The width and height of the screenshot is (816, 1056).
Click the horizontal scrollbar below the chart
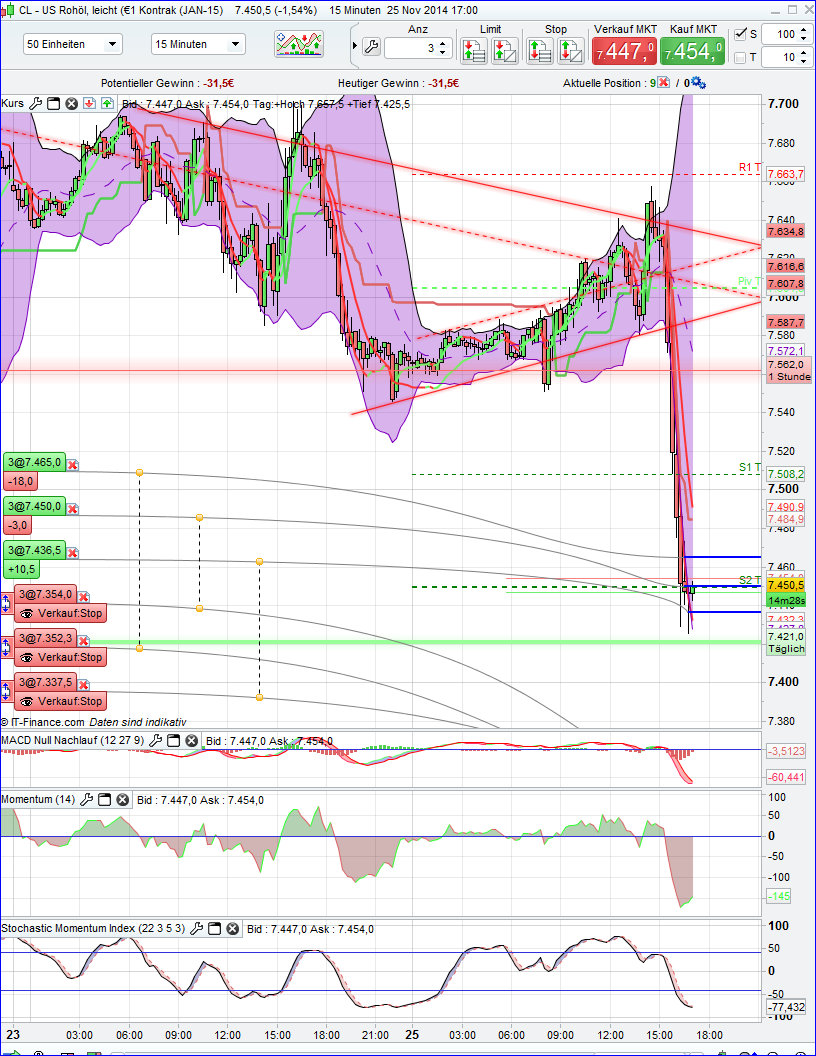coord(400,1049)
